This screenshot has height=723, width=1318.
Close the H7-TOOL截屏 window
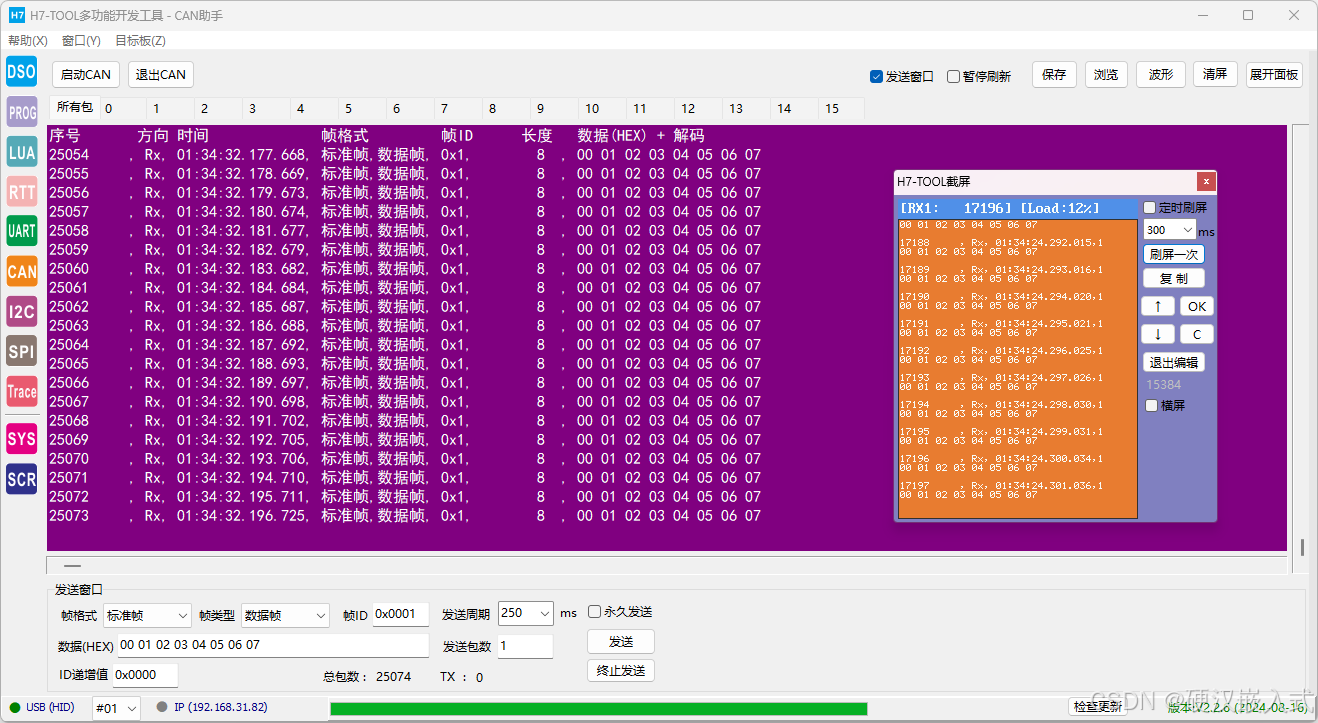pyautogui.click(x=1206, y=181)
